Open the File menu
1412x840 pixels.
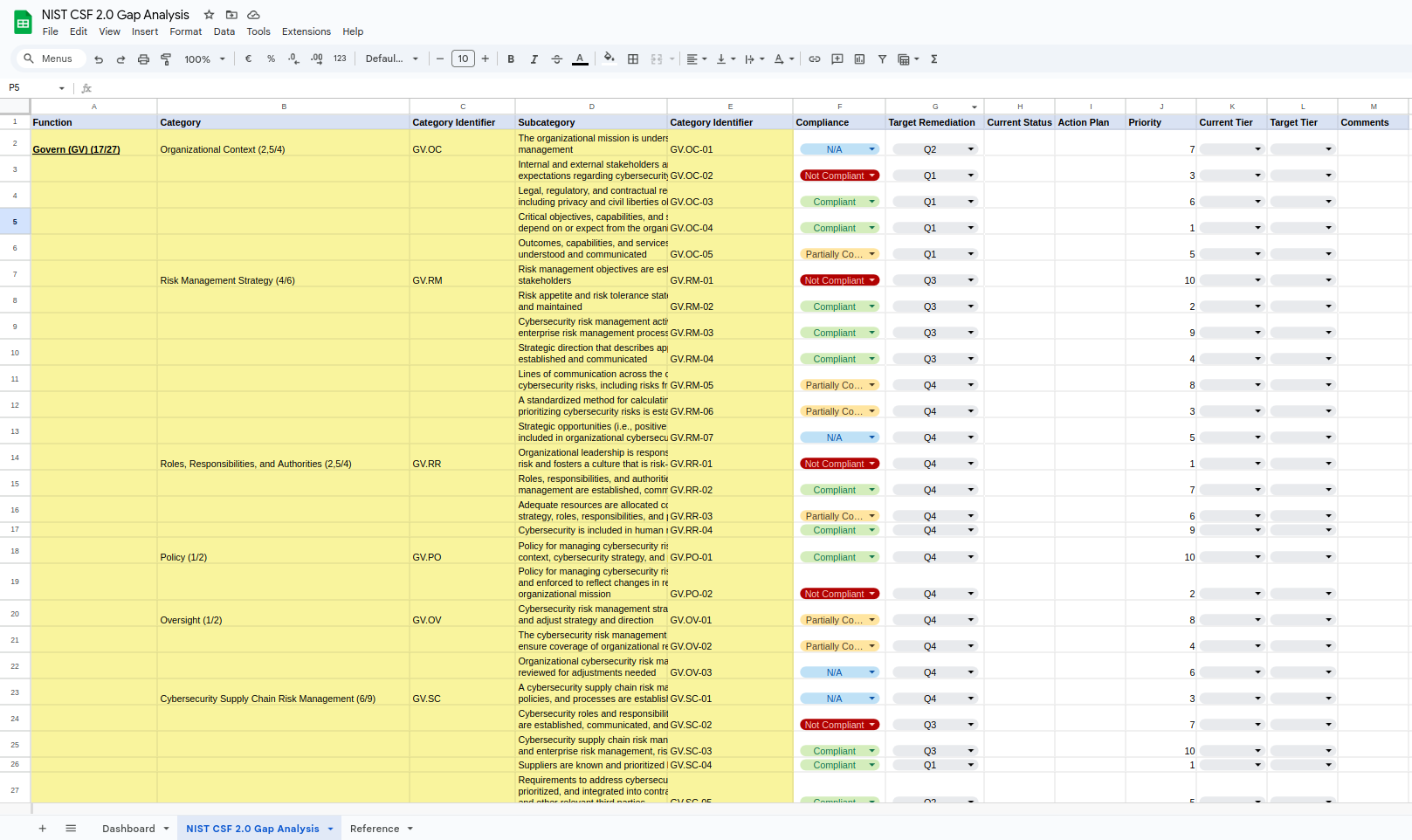pyautogui.click(x=51, y=31)
